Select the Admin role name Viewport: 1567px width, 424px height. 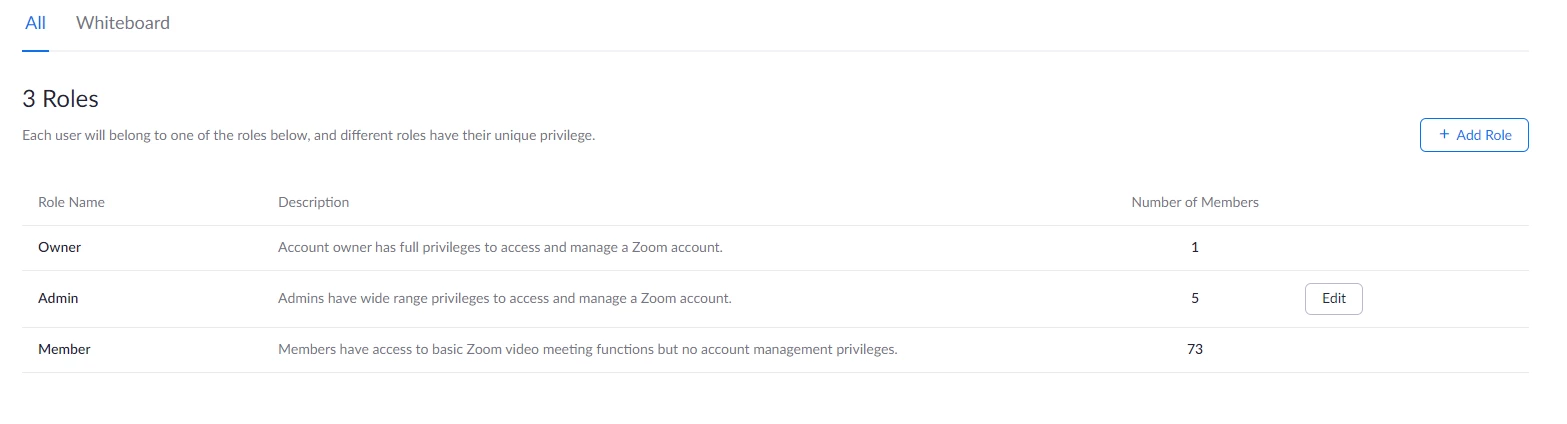click(58, 298)
